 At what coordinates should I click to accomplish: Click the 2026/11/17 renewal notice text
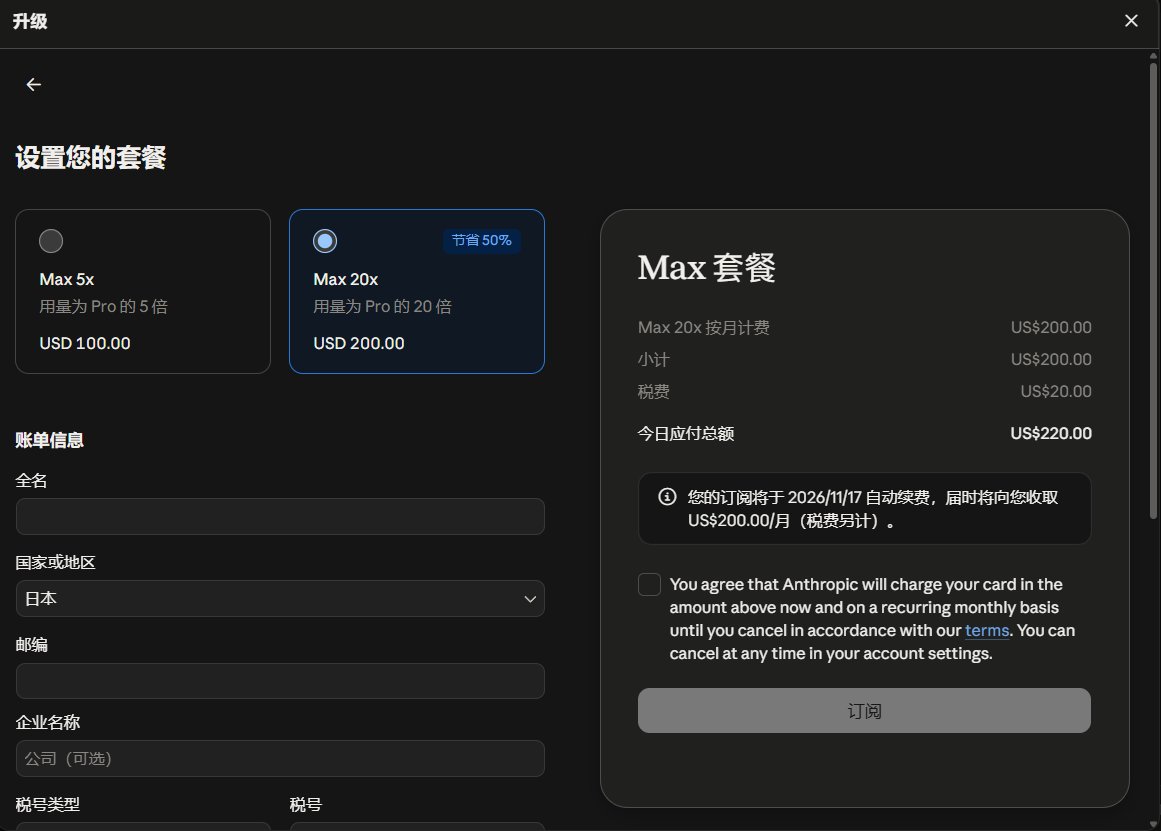coord(873,509)
